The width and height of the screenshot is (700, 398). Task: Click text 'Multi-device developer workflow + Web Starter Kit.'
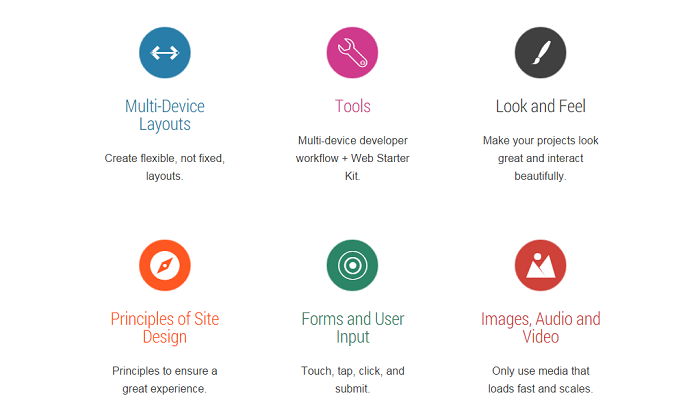[x=353, y=158]
